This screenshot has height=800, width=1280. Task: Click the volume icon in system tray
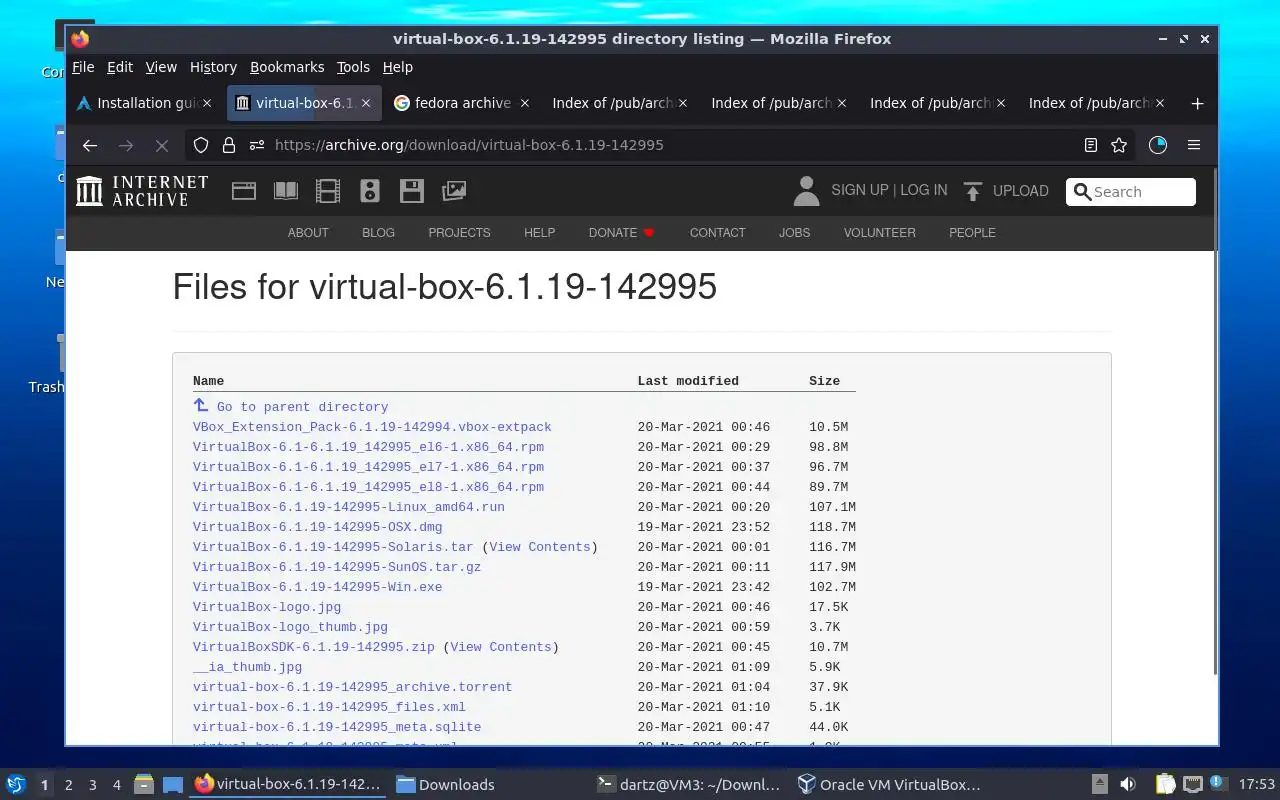coord(1128,785)
